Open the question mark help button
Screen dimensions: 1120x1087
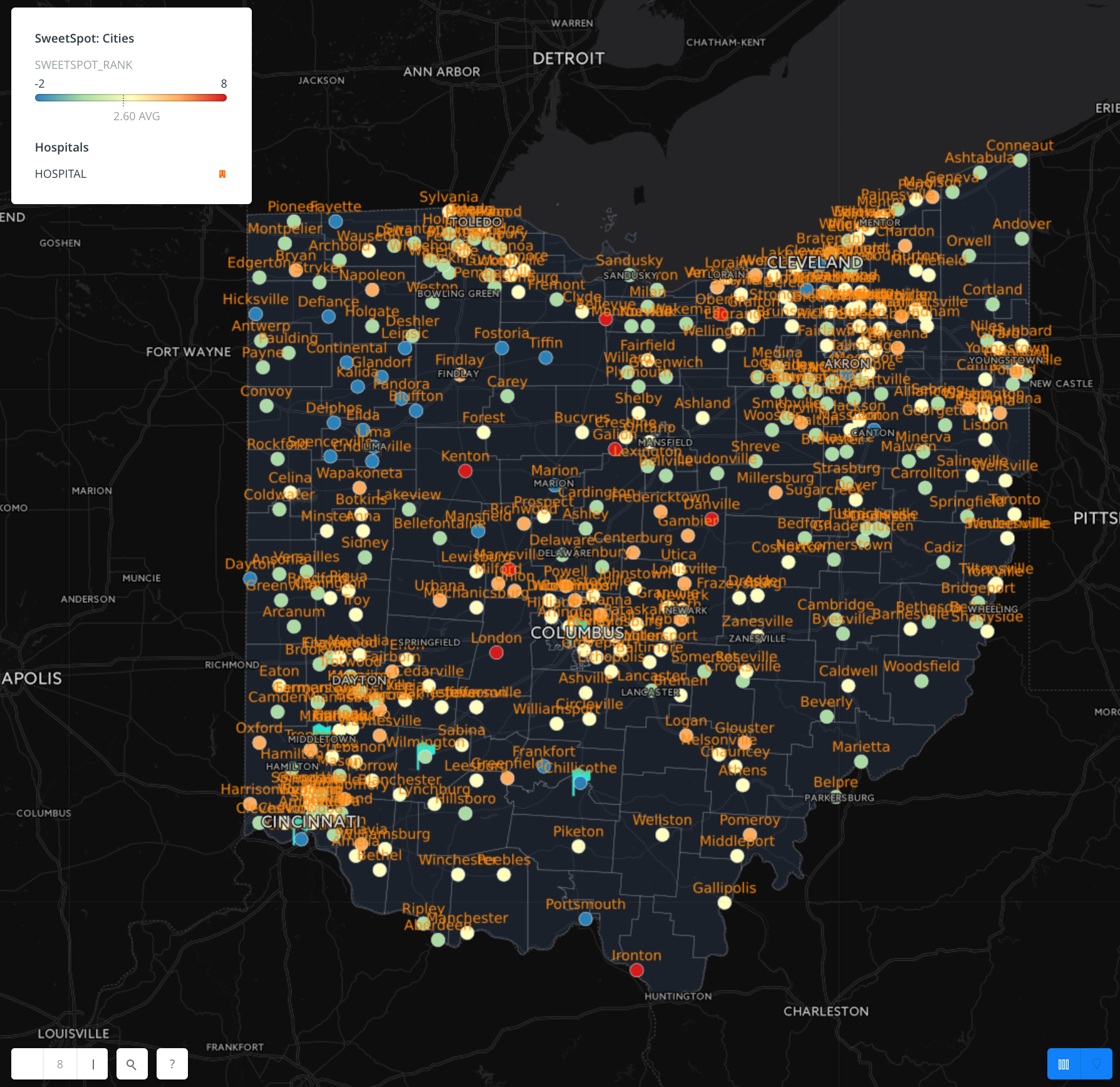coord(172,1064)
